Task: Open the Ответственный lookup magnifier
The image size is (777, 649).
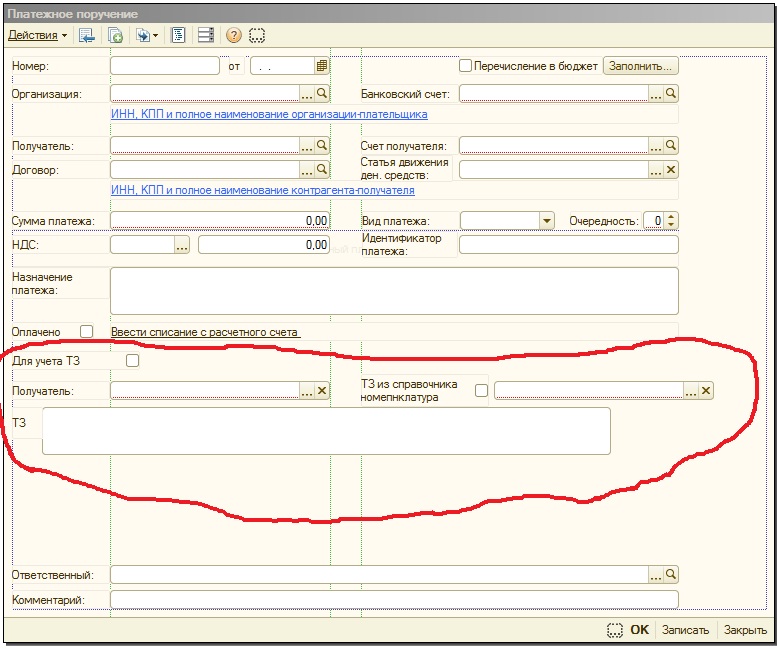Action: pos(671,574)
